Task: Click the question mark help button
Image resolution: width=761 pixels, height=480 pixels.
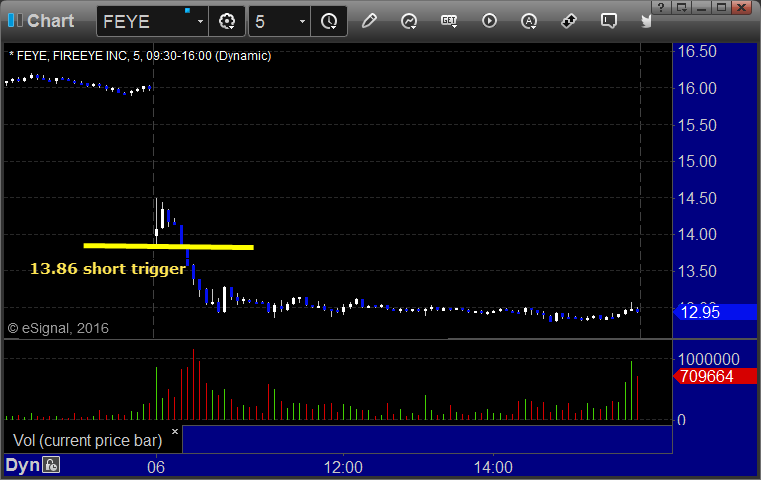Action: [661, 7]
